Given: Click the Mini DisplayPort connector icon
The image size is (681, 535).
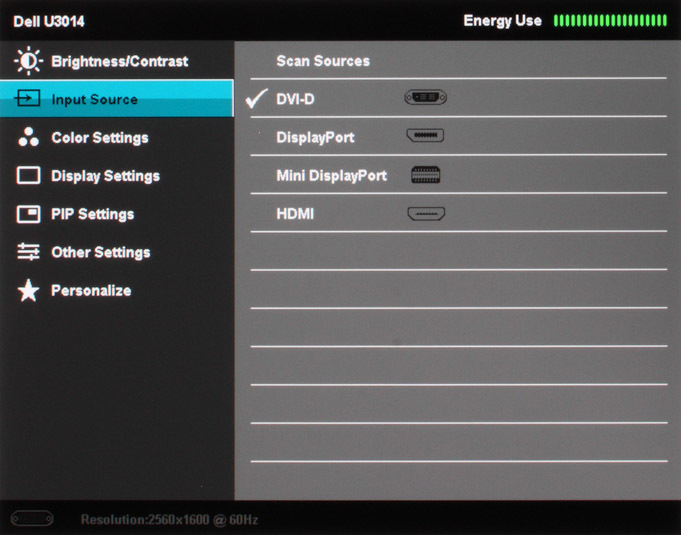Looking at the screenshot, I should [426, 175].
